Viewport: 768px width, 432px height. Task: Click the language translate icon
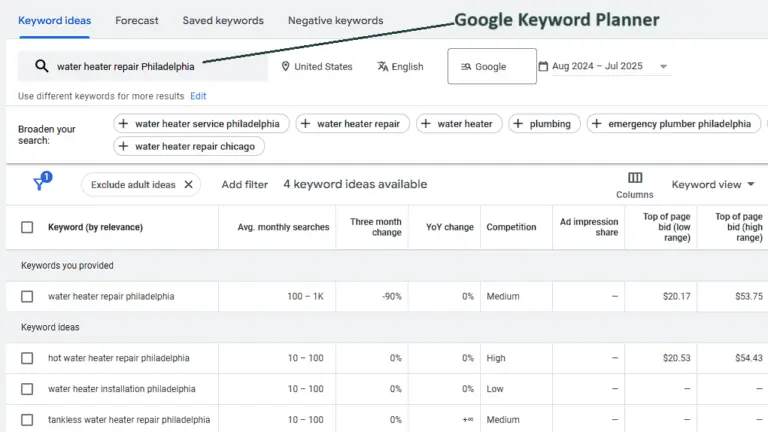coord(383,67)
